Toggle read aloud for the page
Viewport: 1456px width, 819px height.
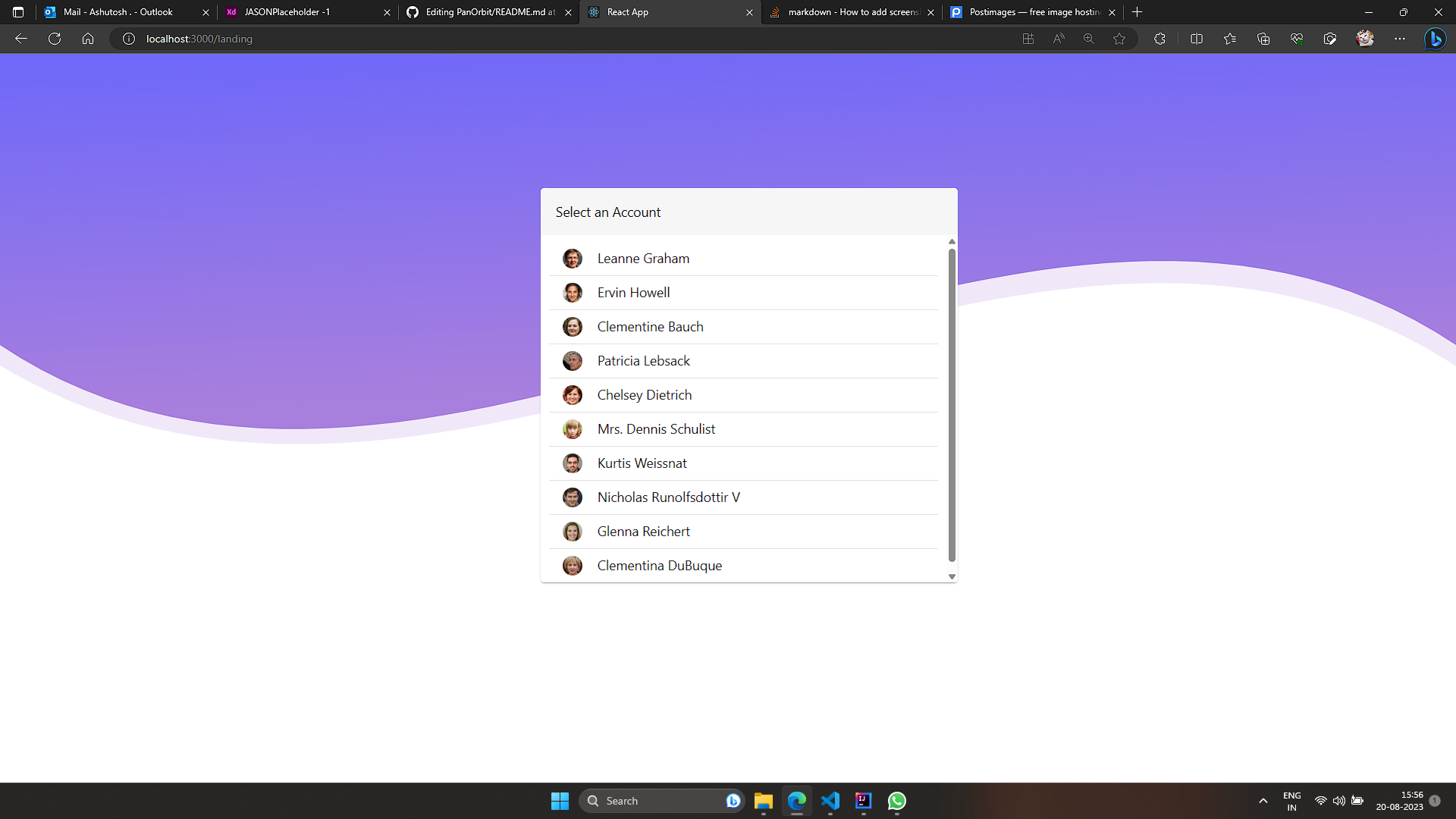pyautogui.click(x=1059, y=39)
